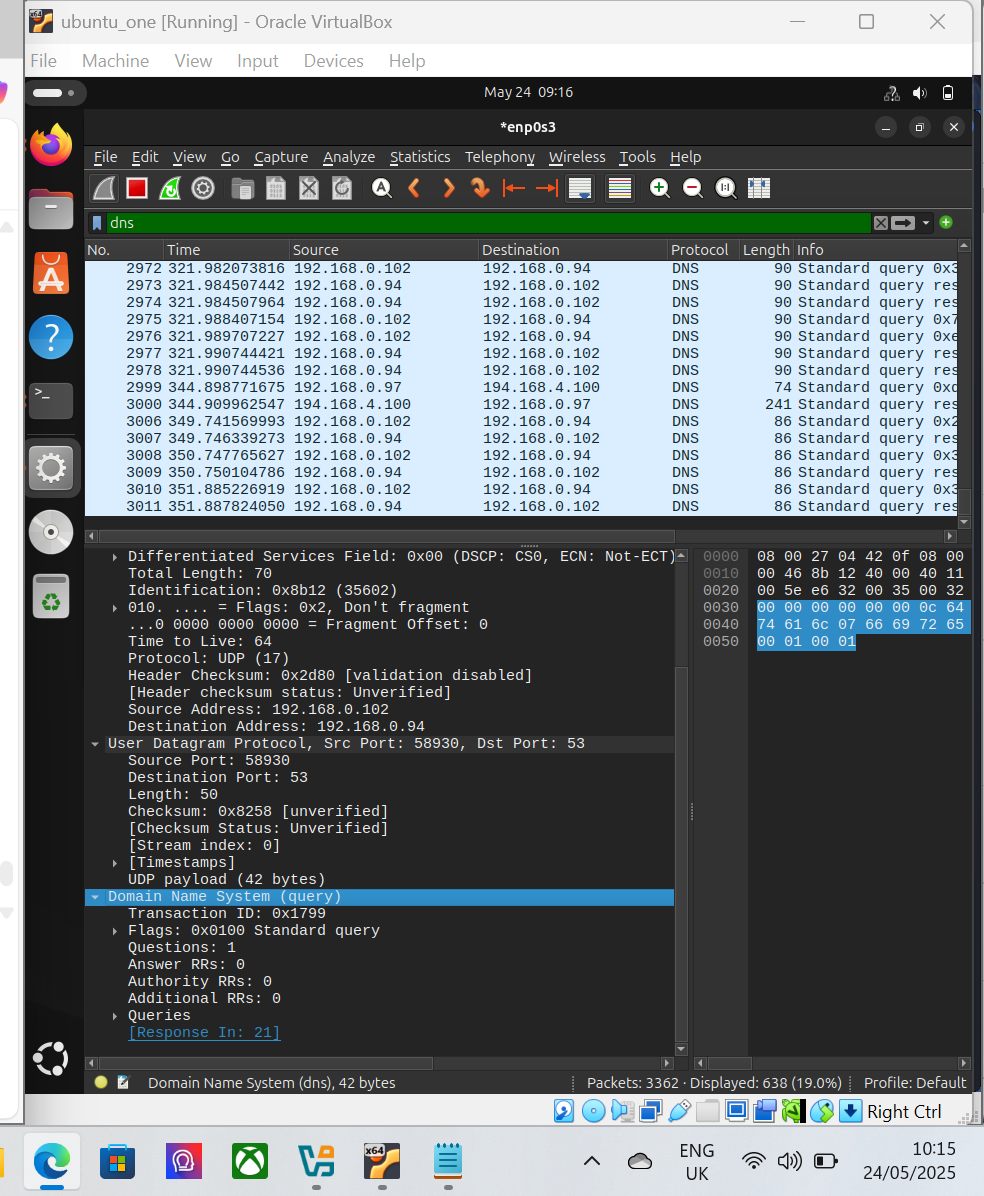
Task: Open the capture options gear
Action: 203,188
